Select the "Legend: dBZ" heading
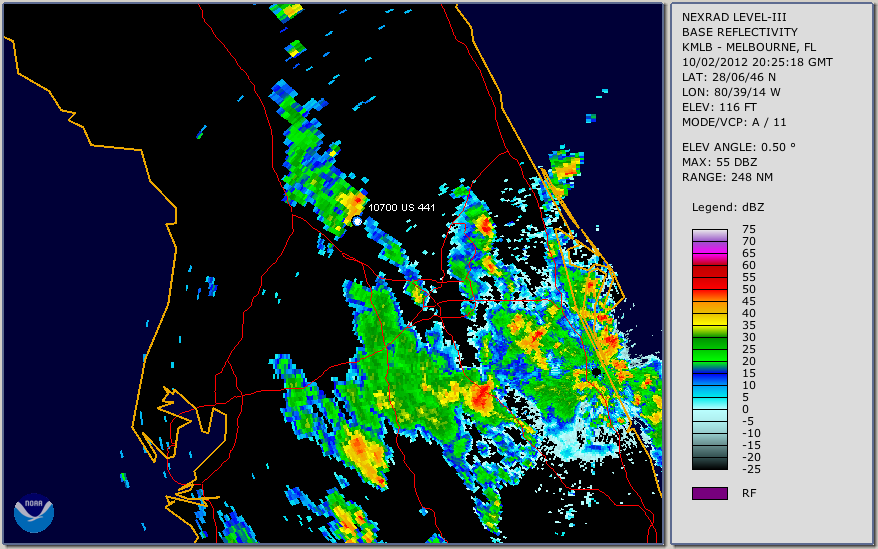 [x=728, y=207]
